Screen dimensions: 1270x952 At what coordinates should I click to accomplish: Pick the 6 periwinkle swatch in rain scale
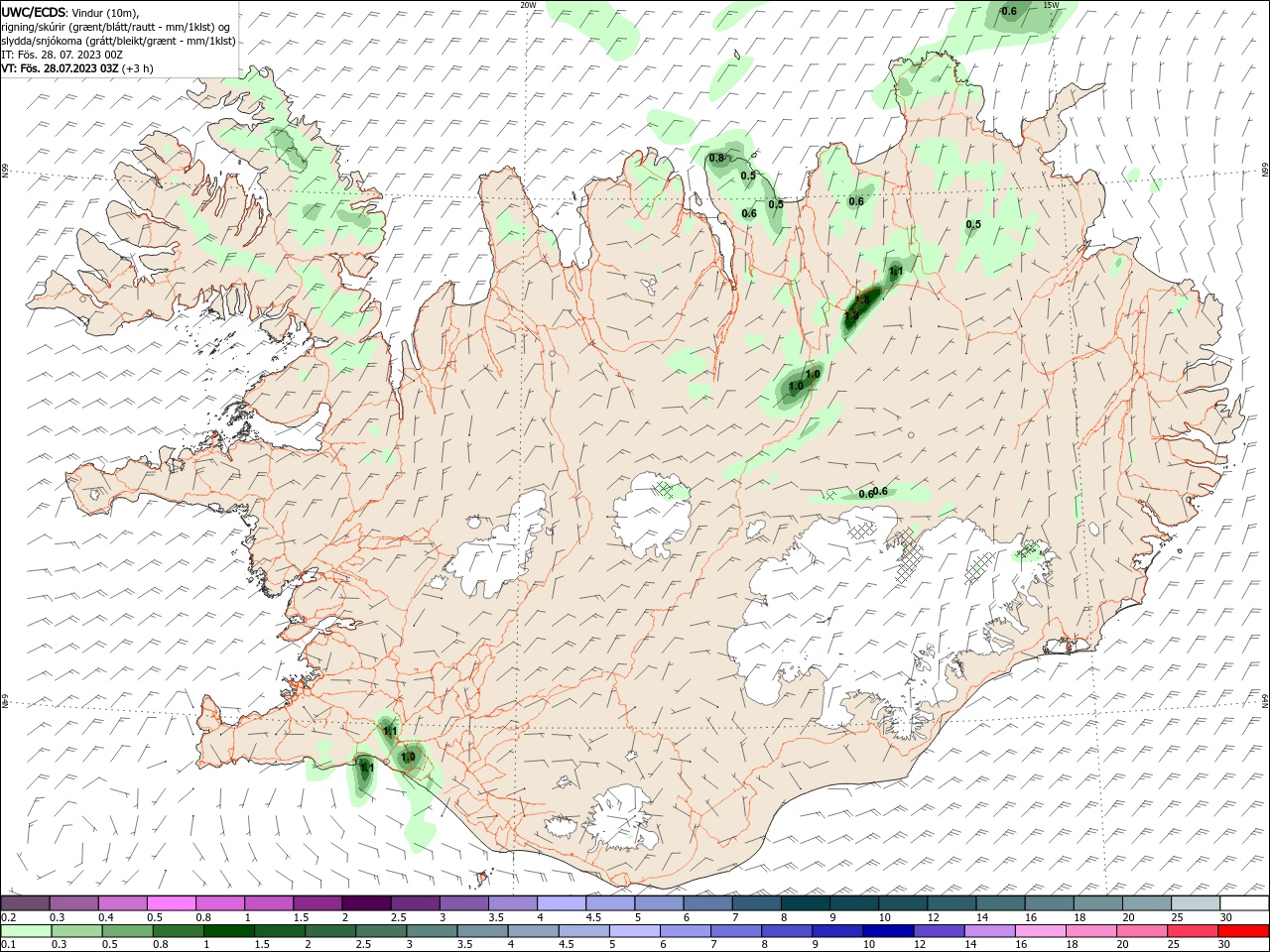coord(686,931)
